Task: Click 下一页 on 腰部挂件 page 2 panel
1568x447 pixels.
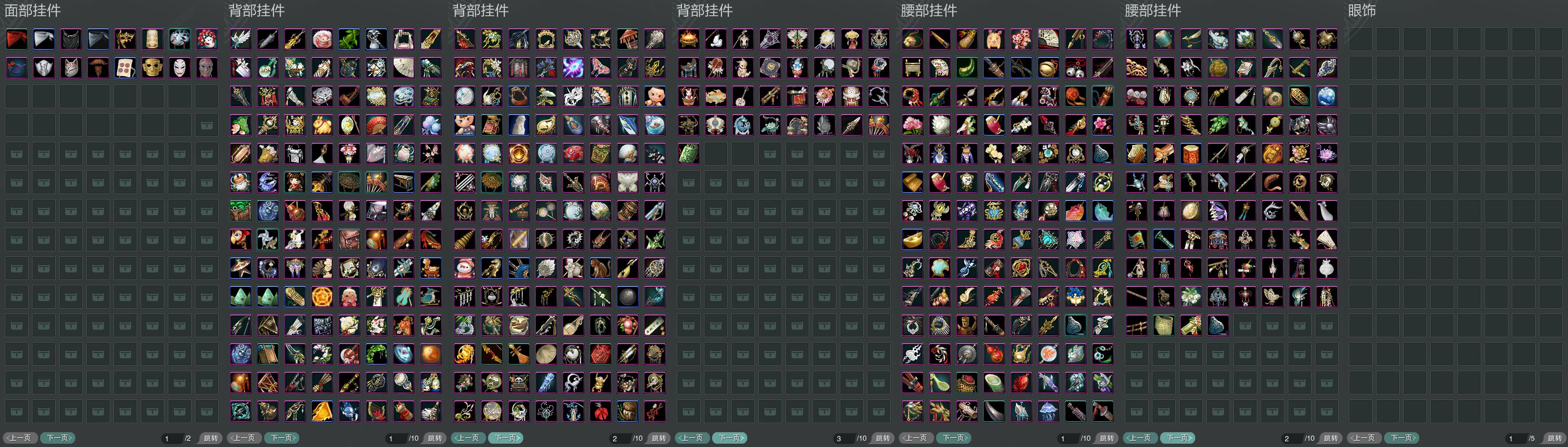Action: [x=1177, y=438]
